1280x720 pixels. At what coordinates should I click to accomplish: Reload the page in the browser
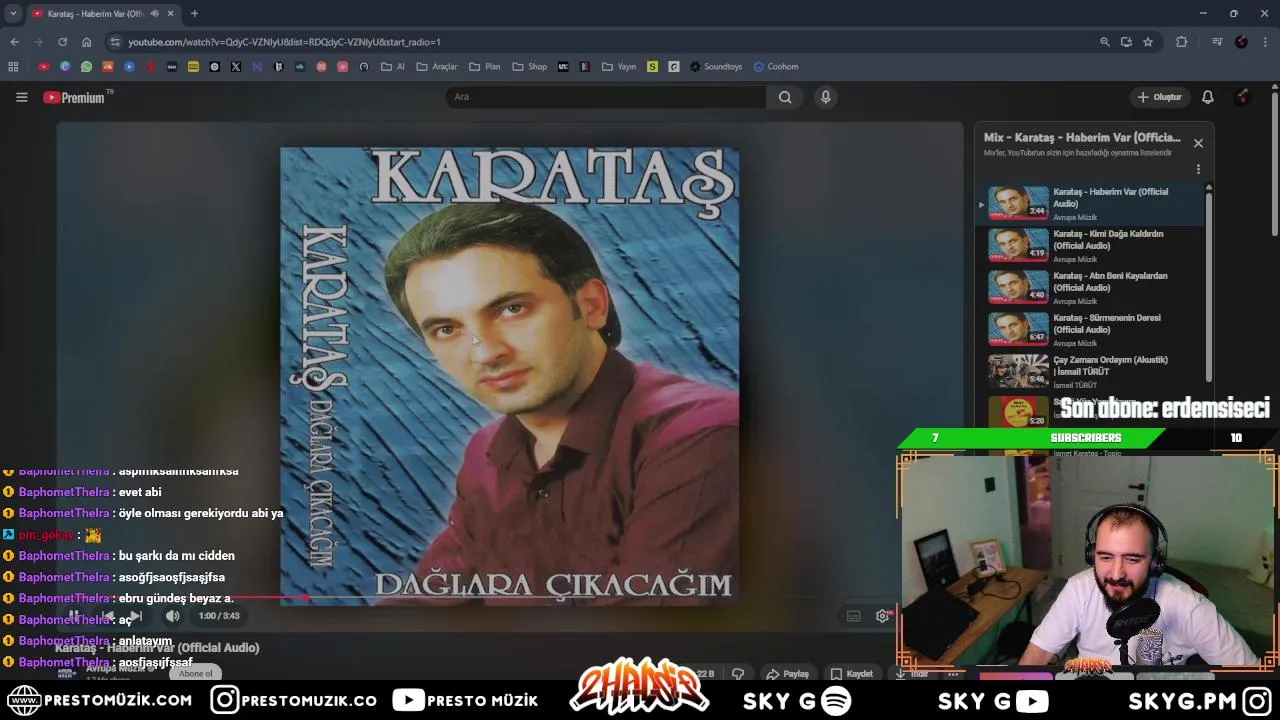(62, 42)
